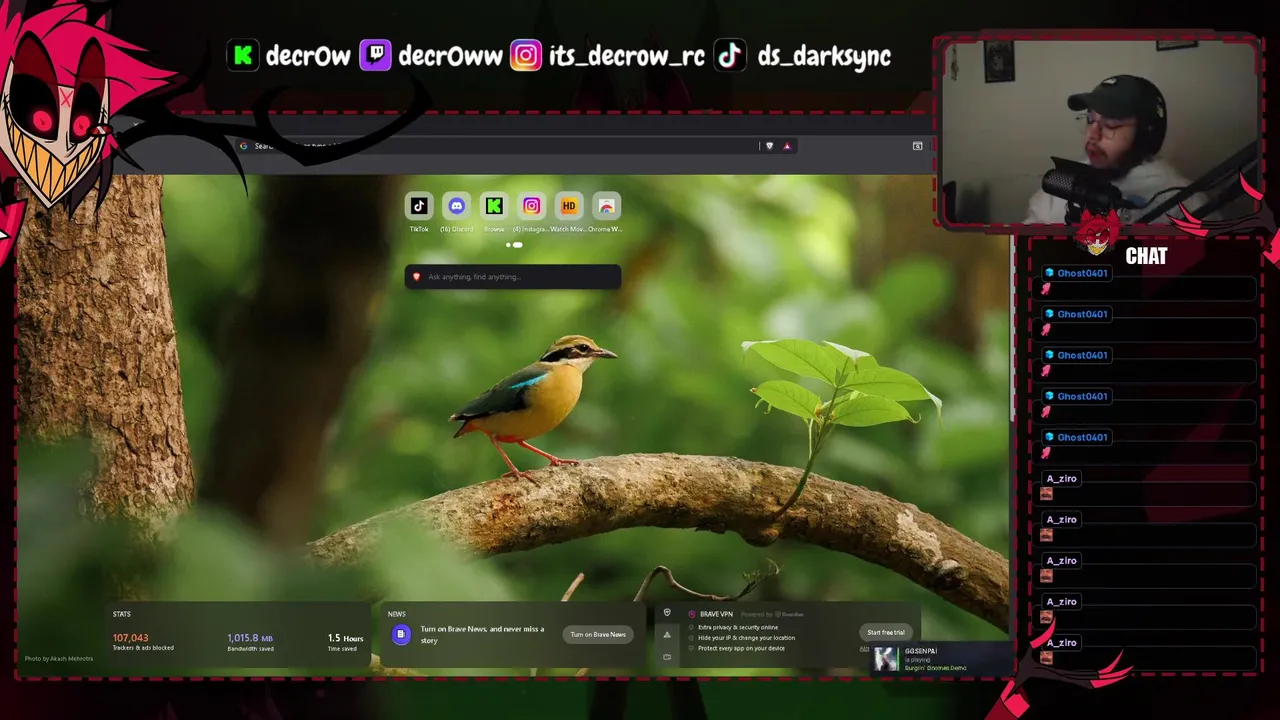Switch to first top sites page dot

click(x=508, y=245)
